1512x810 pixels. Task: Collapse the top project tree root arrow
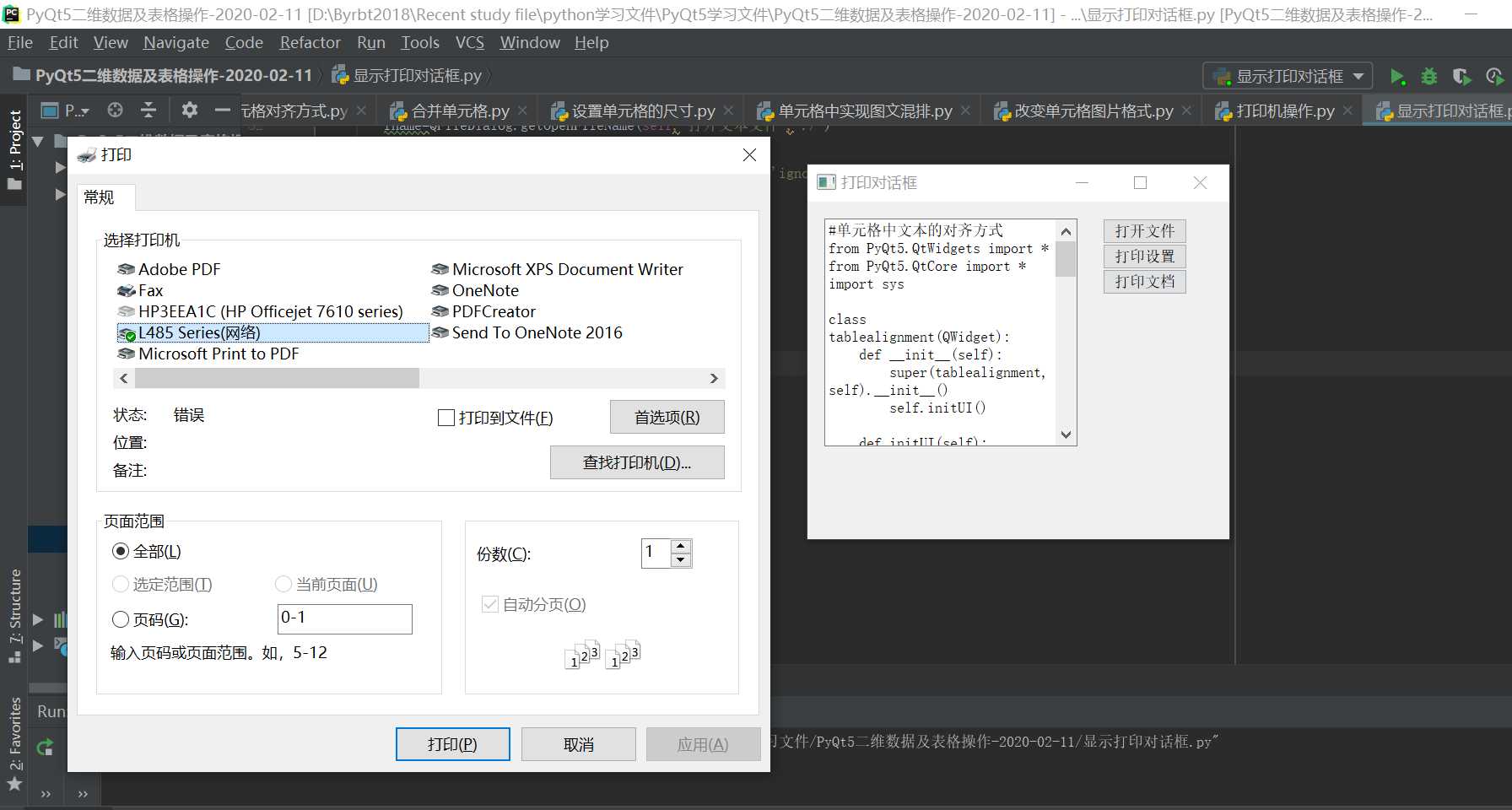coord(38,141)
